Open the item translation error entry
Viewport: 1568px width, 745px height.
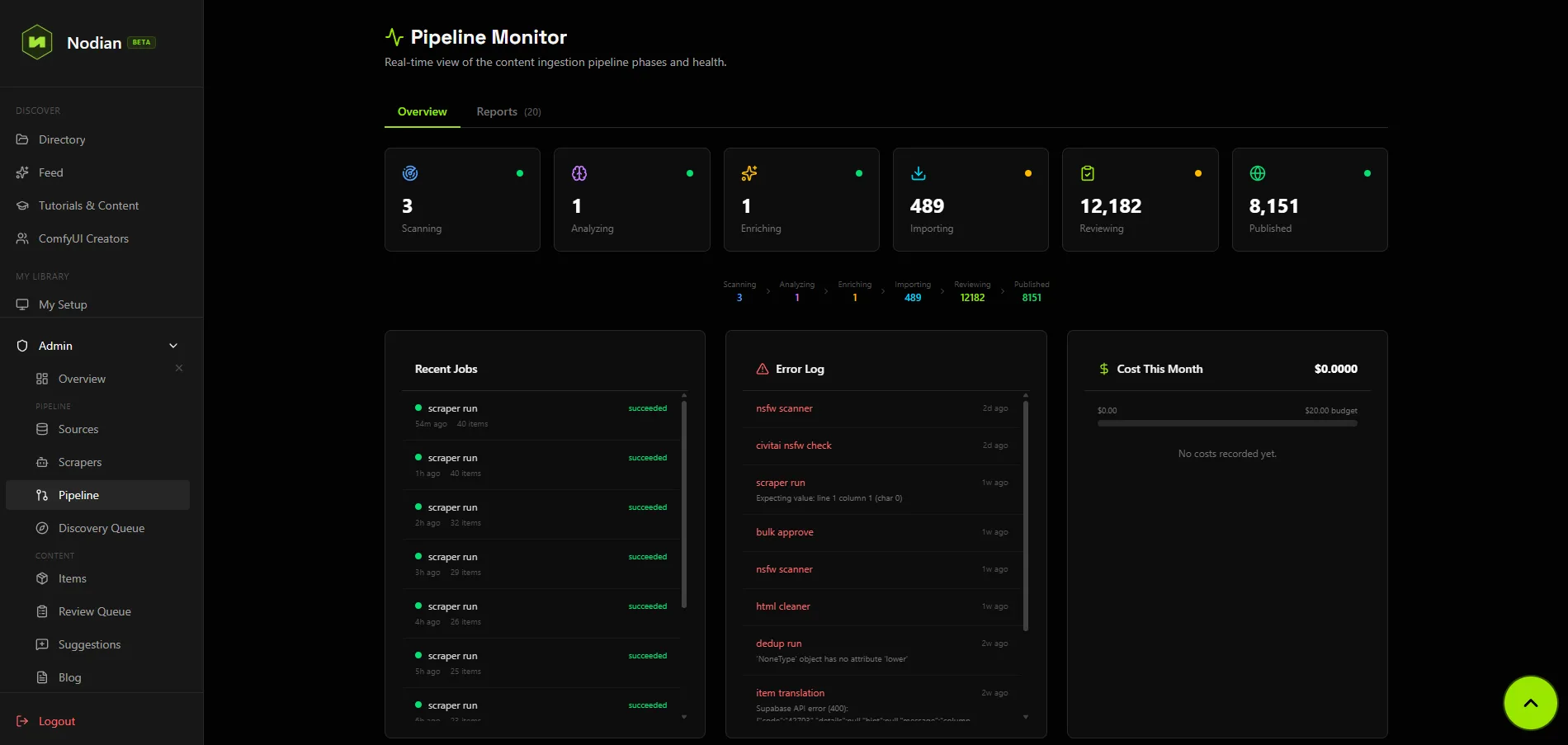click(882, 700)
